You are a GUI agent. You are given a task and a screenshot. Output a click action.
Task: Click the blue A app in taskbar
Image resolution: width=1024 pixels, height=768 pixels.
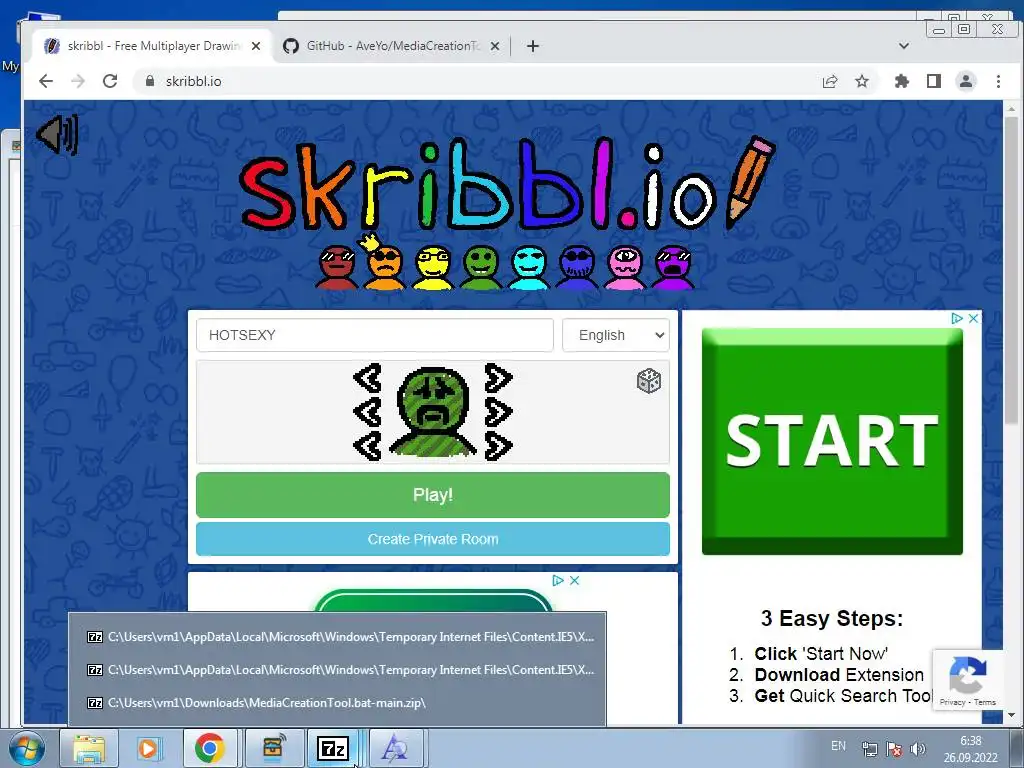395,748
